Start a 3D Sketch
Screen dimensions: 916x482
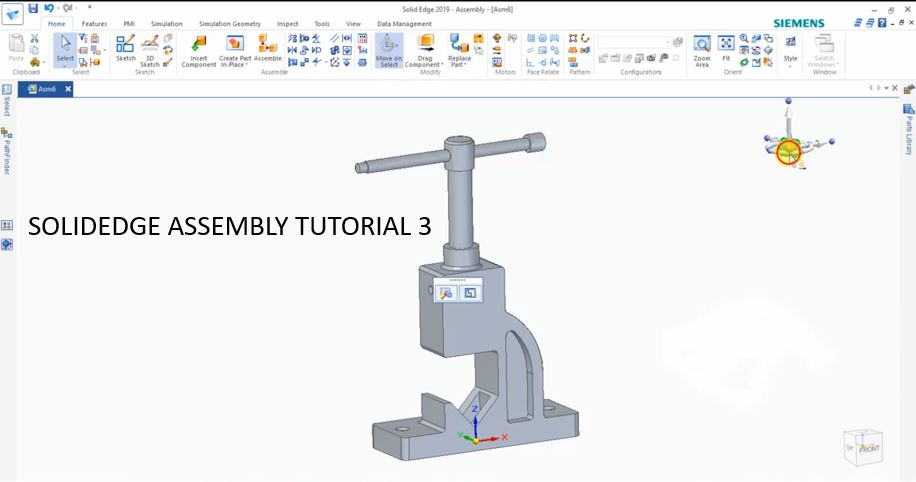coord(150,50)
